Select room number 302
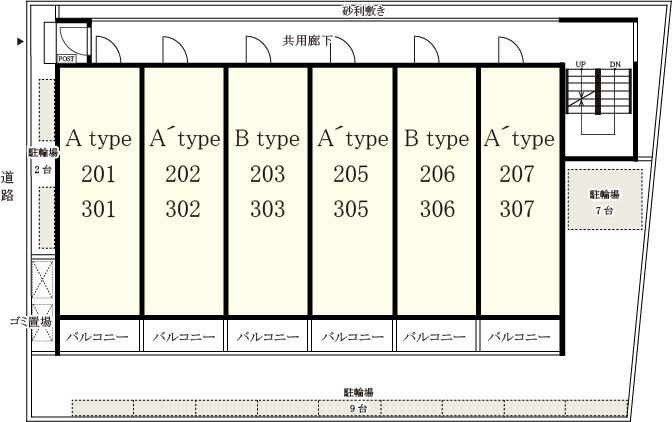 pyautogui.click(x=183, y=209)
